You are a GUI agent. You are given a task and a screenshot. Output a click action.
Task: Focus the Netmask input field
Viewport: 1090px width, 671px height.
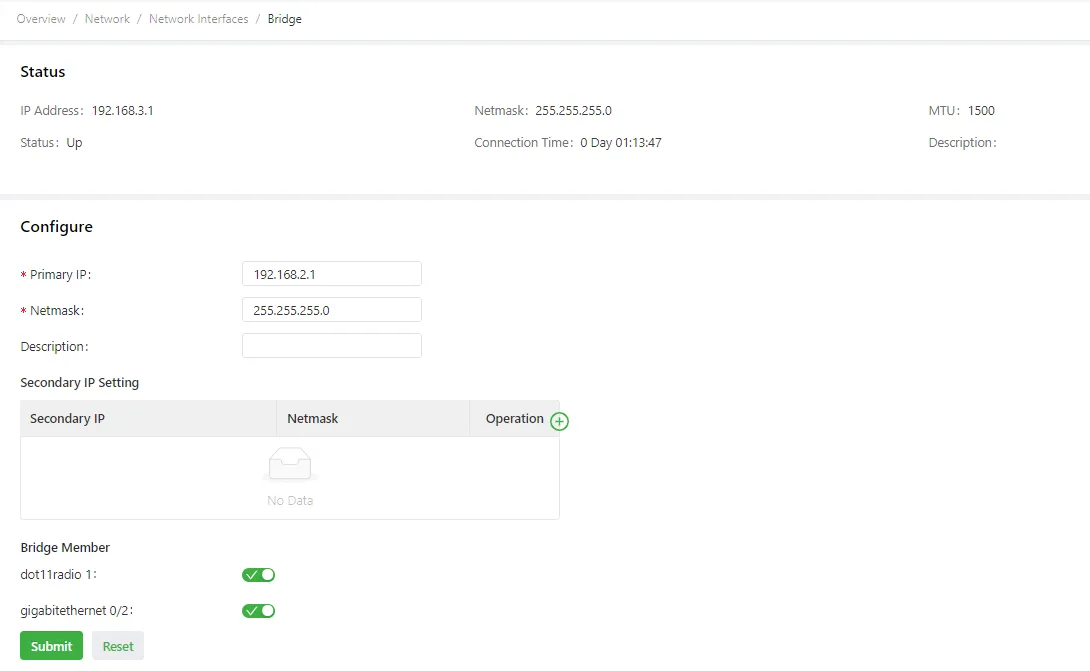(332, 310)
